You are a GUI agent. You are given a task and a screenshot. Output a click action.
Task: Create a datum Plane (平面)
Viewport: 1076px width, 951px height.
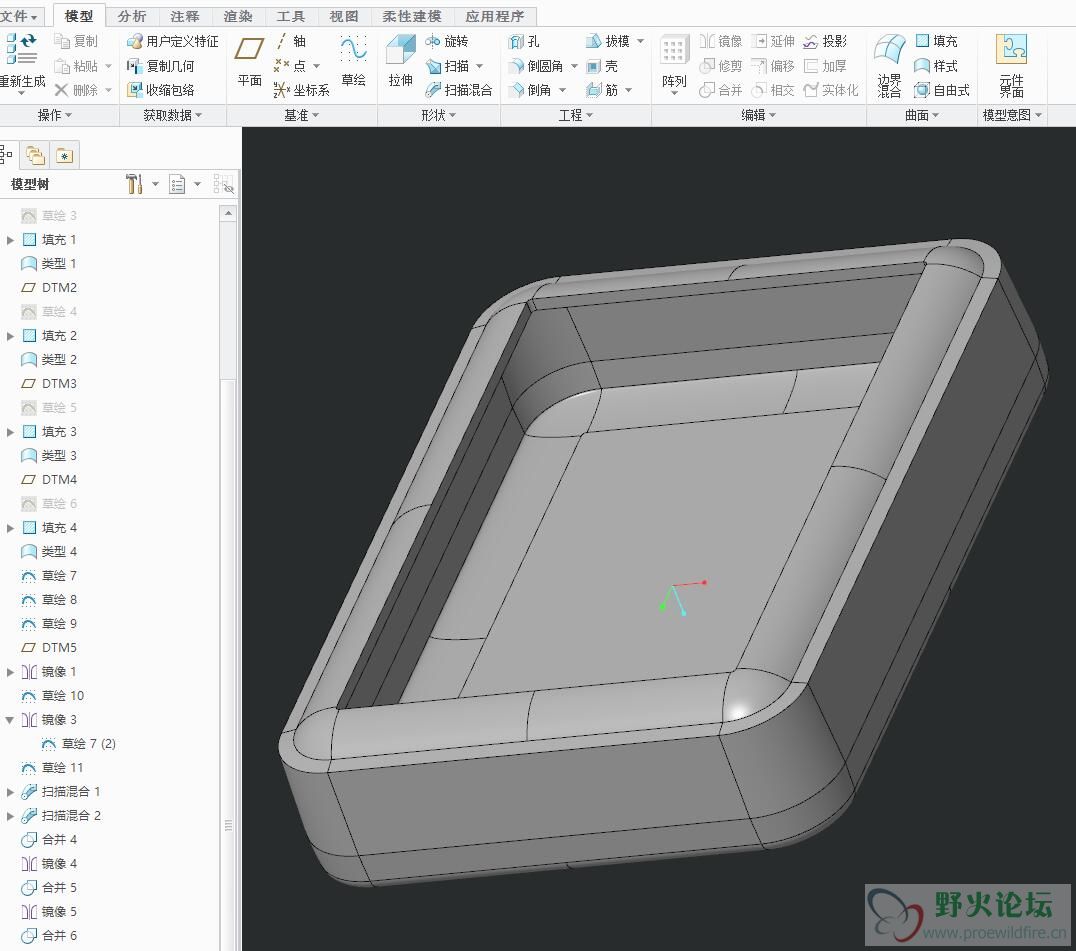click(249, 58)
